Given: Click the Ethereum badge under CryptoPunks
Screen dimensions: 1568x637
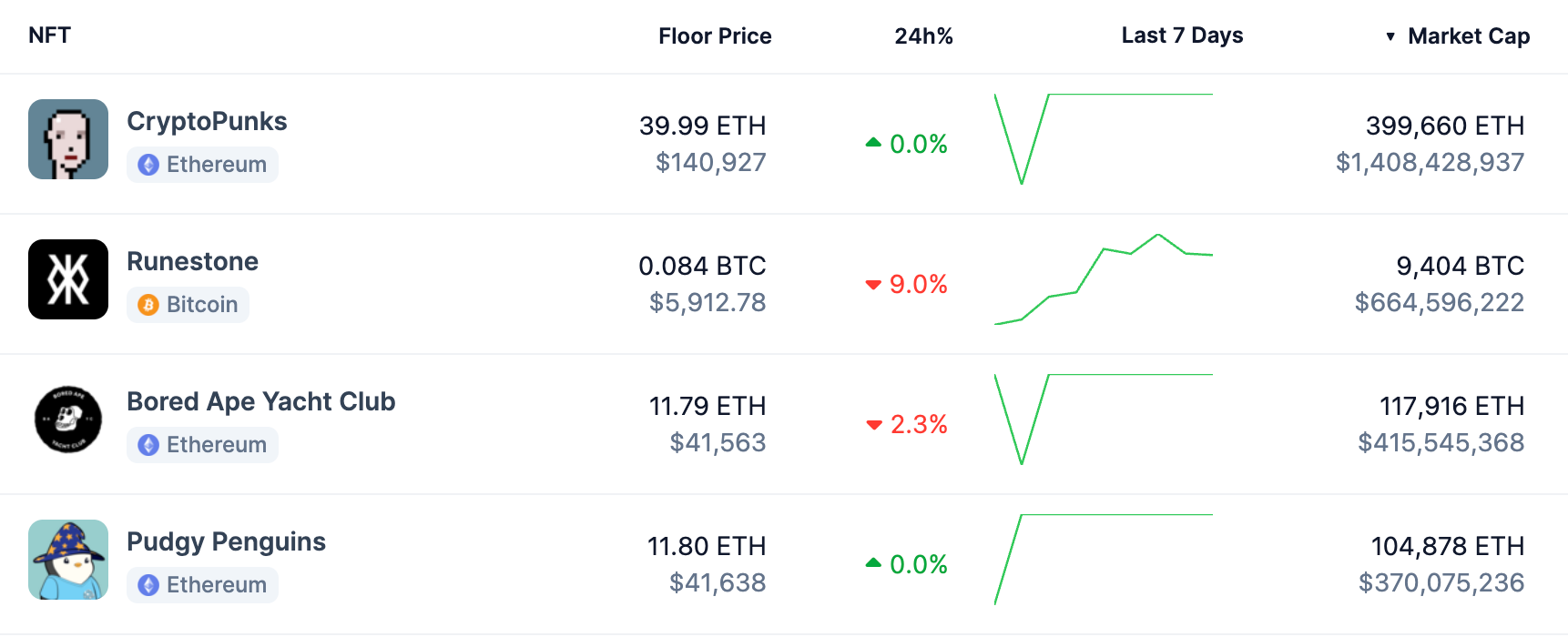Looking at the screenshot, I should [202, 165].
